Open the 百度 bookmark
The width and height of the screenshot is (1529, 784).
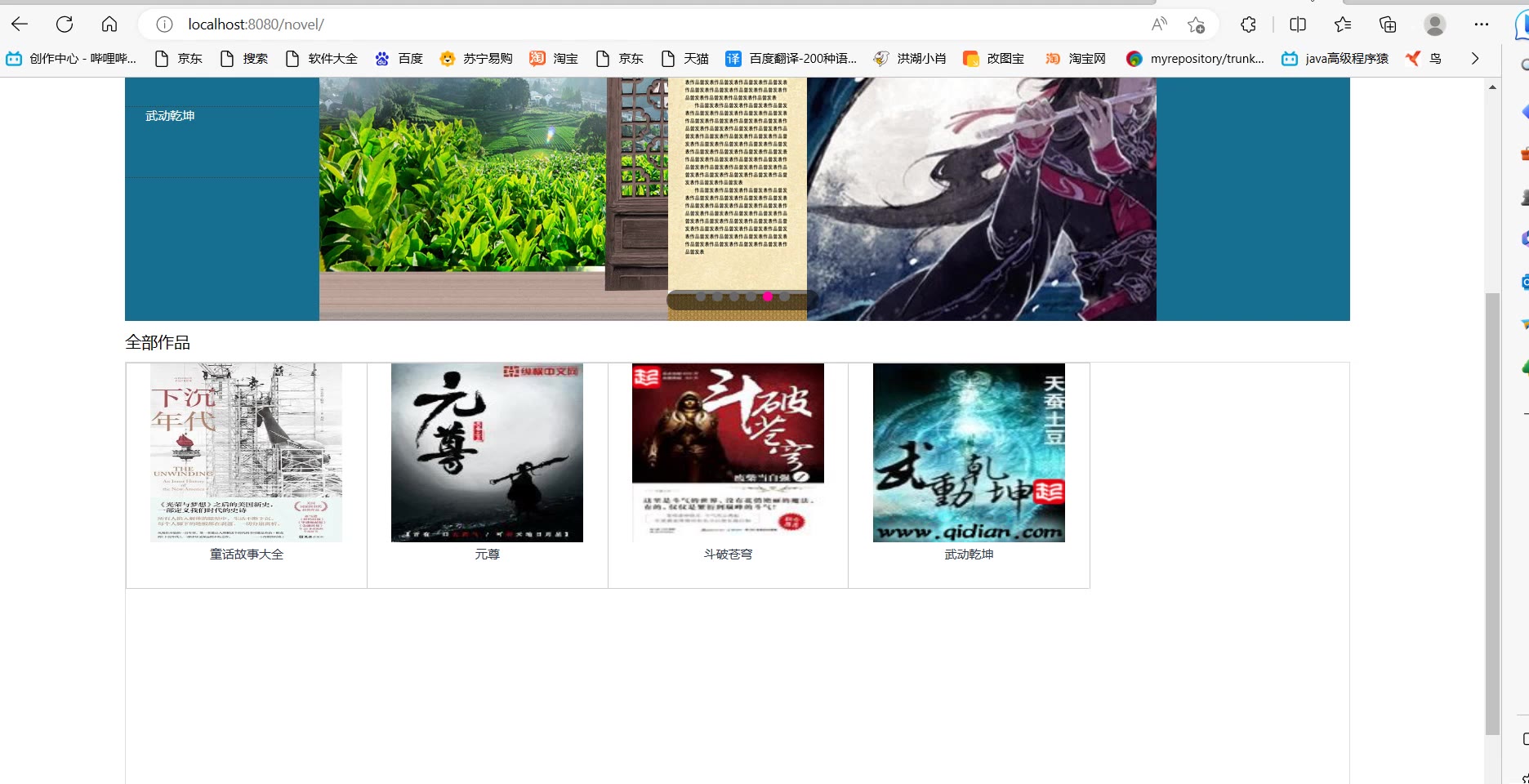pyautogui.click(x=399, y=59)
